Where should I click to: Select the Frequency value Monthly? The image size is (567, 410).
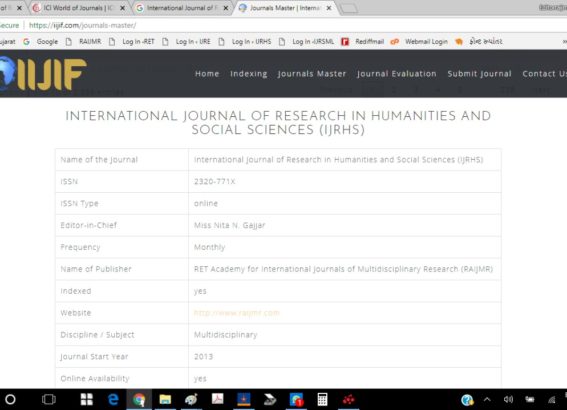click(209, 247)
